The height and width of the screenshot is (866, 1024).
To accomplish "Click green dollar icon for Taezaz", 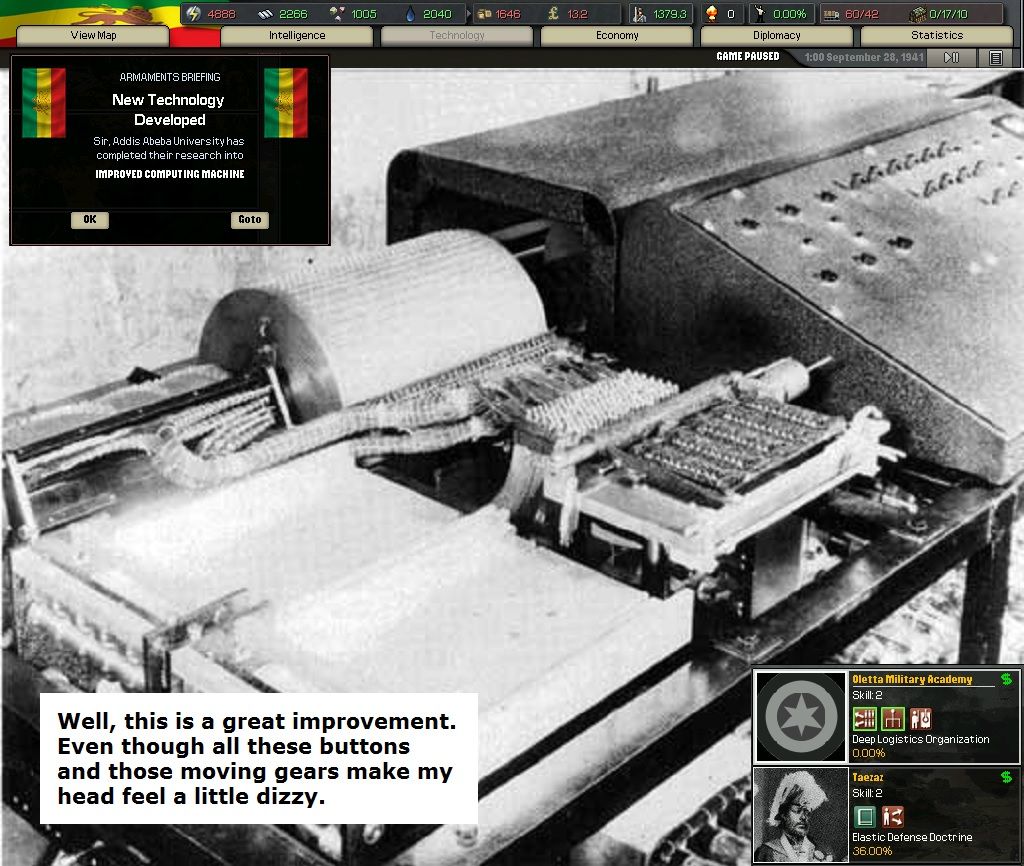I will 1006,777.
